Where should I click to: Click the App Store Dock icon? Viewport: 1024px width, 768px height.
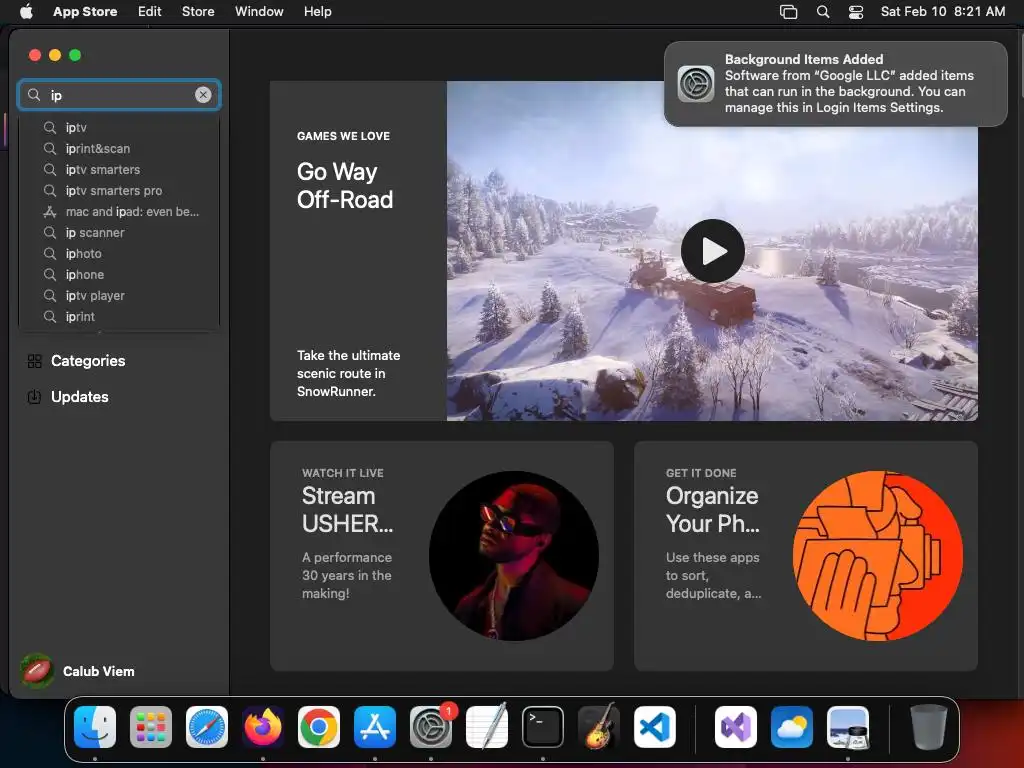375,726
